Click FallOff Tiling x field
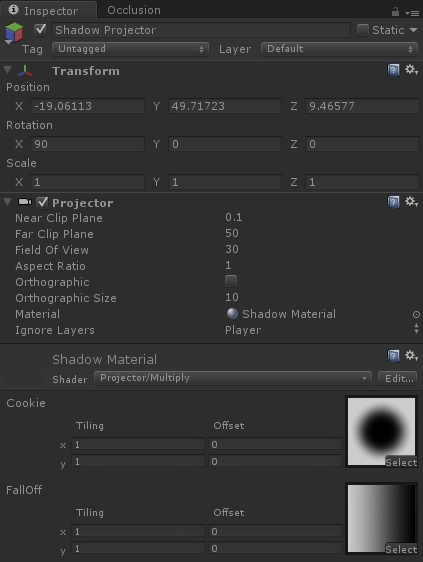This screenshot has height=562, width=423. pyautogui.click(x=138, y=531)
